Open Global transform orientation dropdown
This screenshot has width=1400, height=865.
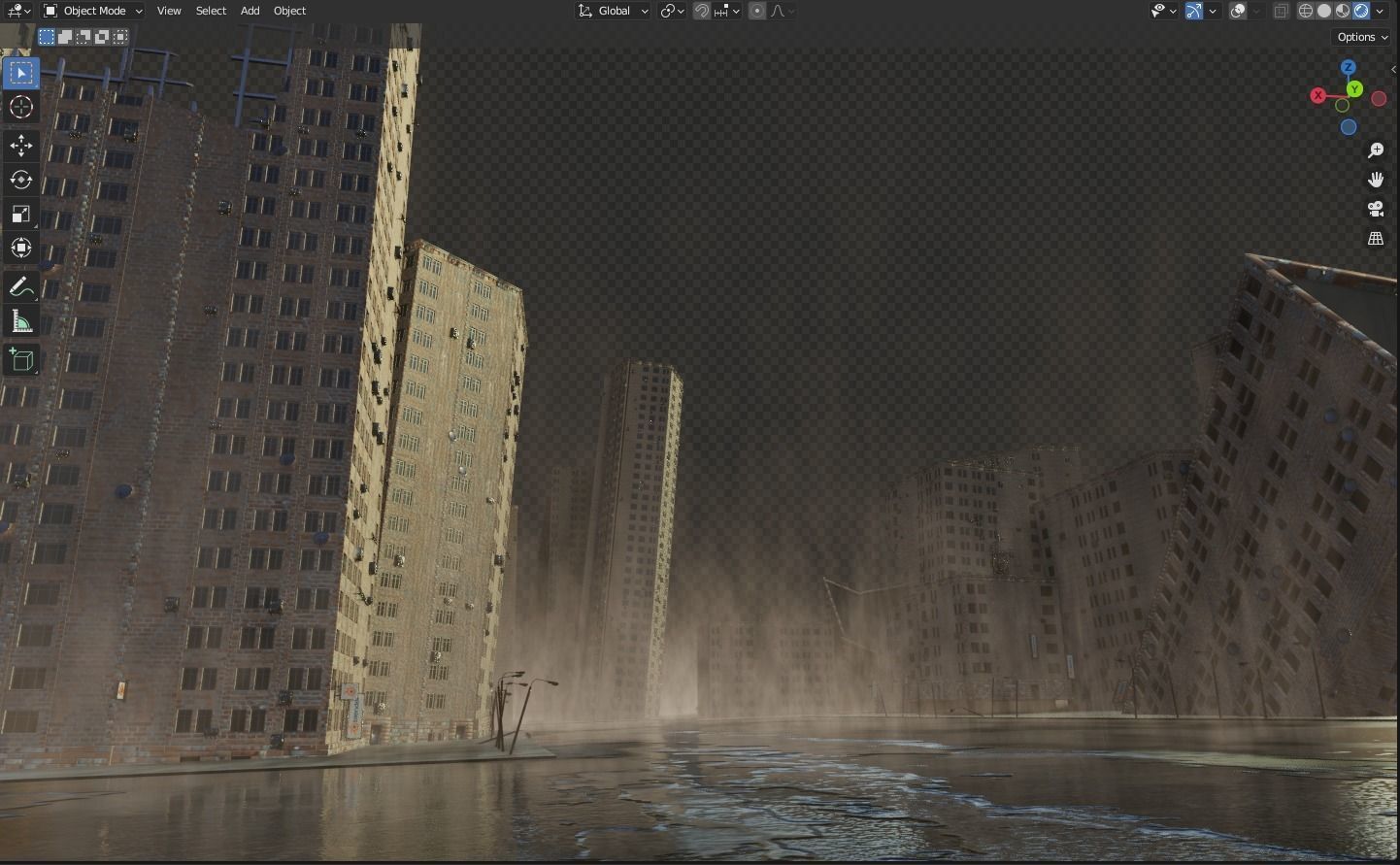tap(614, 11)
